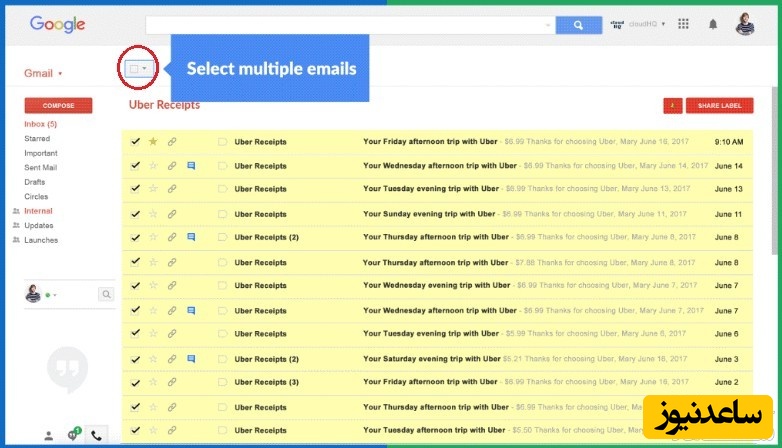The width and height of the screenshot is (782, 448).
Task: Open the notifications bell
Action: coord(713,24)
